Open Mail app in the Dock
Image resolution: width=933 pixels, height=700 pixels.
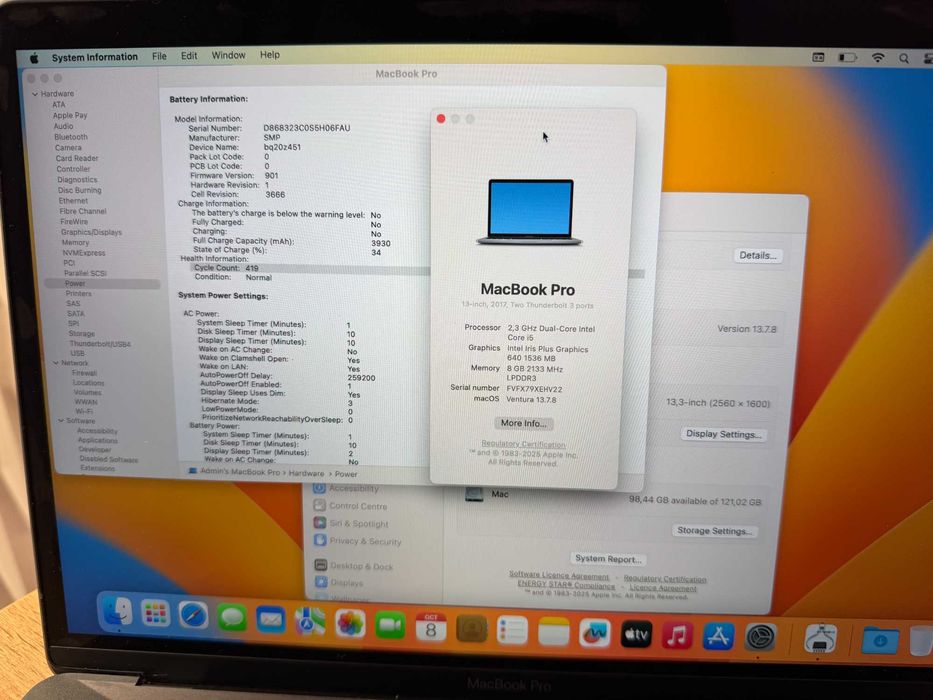click(271, 620)
